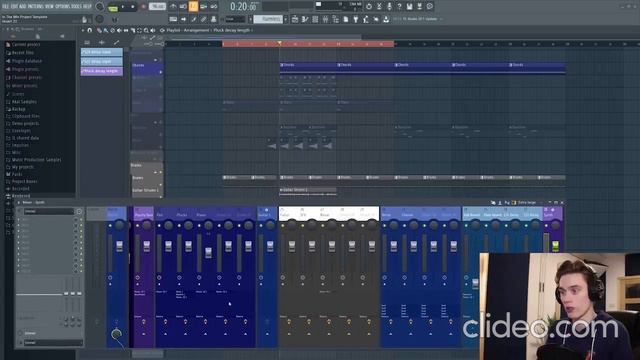Open the global snap selector

pos(236,19)
